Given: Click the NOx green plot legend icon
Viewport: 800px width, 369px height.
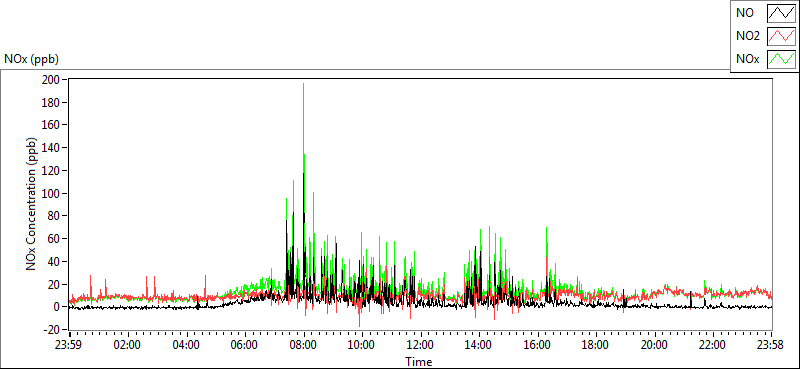Looking at the screenshot, I should click(x=781, y=59).
